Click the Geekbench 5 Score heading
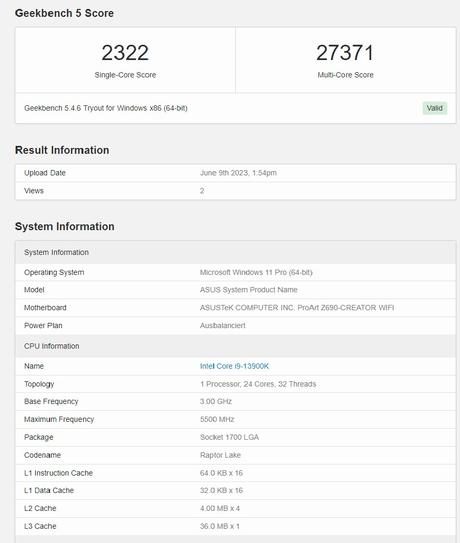The height and width of the screenshot is (543, 460). (x=64, y=13)
